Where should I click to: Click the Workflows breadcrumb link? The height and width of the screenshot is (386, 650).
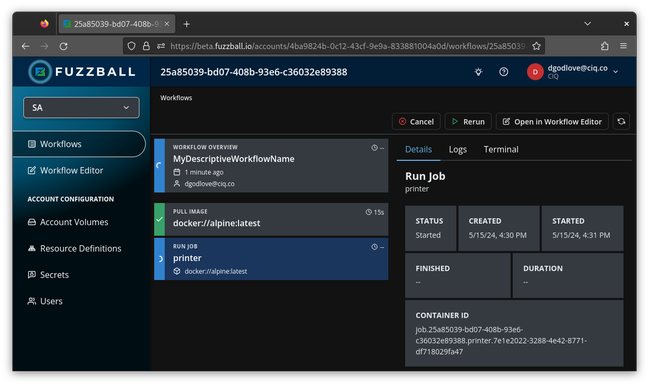pos(176,98)
